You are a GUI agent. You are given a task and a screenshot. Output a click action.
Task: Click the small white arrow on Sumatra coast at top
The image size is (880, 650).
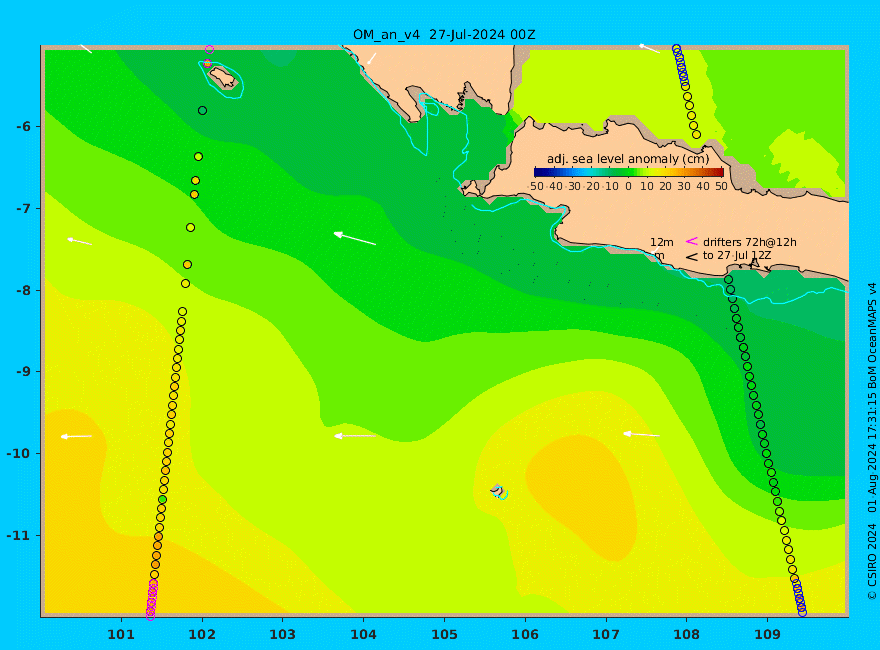371,58
